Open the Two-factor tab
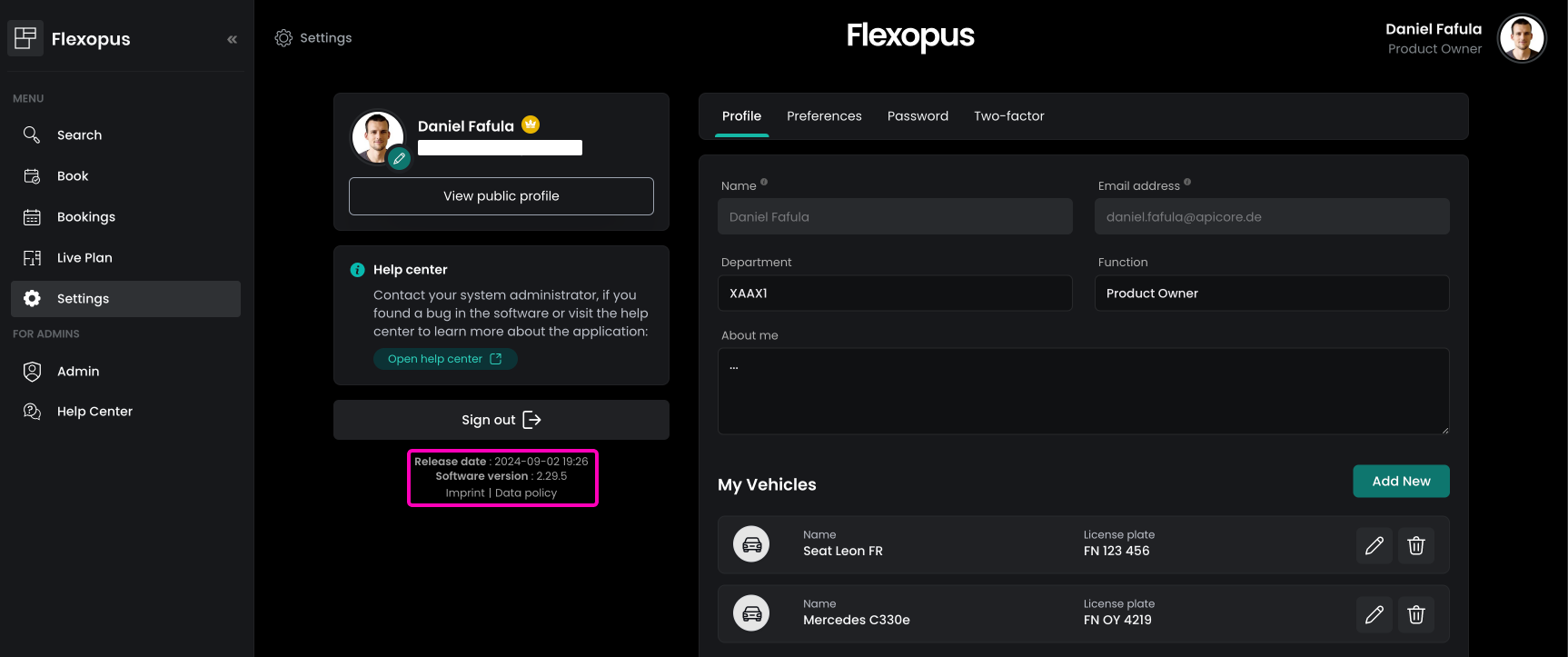 coord(1008,116)
